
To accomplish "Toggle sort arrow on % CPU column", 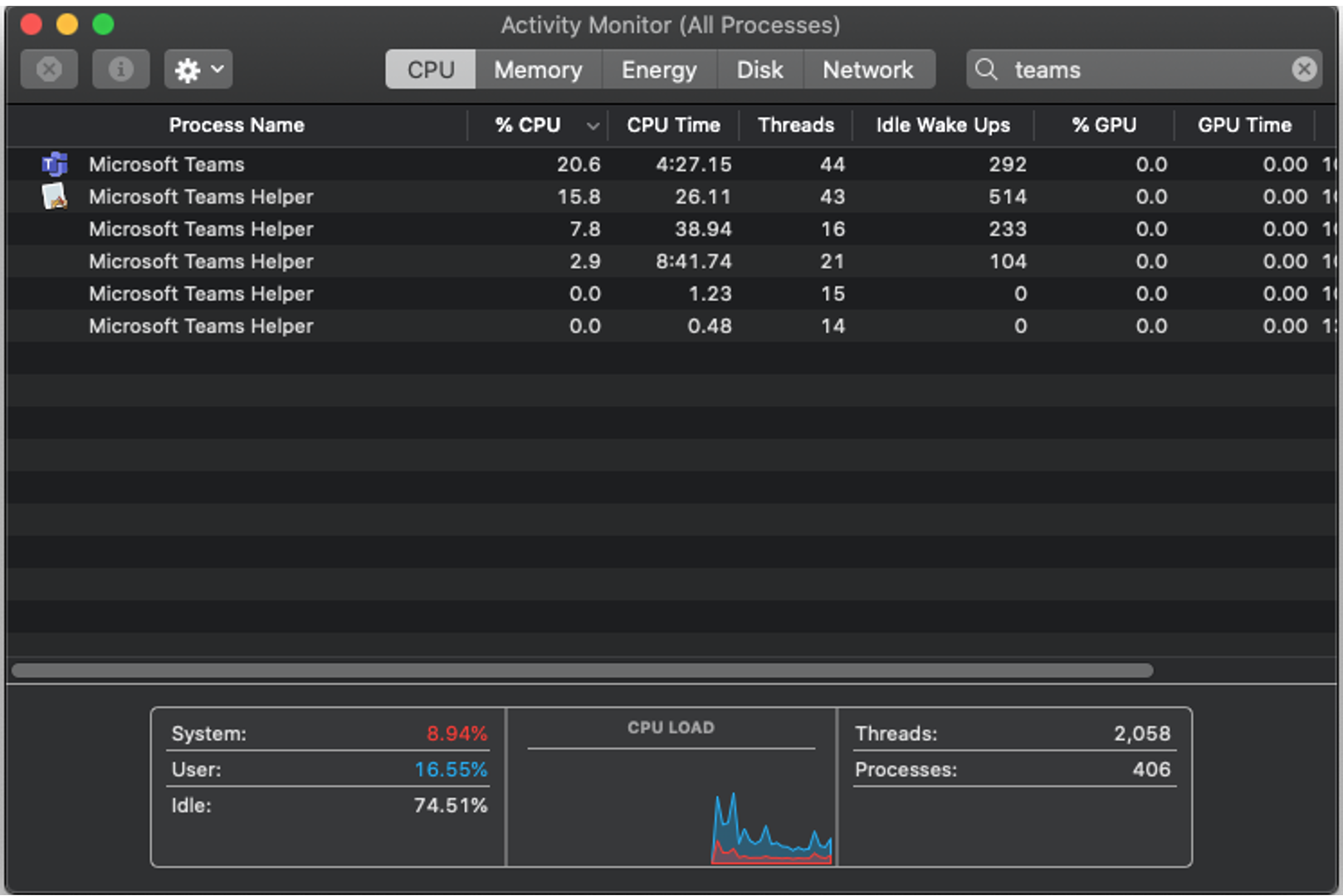I will pyautogui.click(x=593, y=126).
